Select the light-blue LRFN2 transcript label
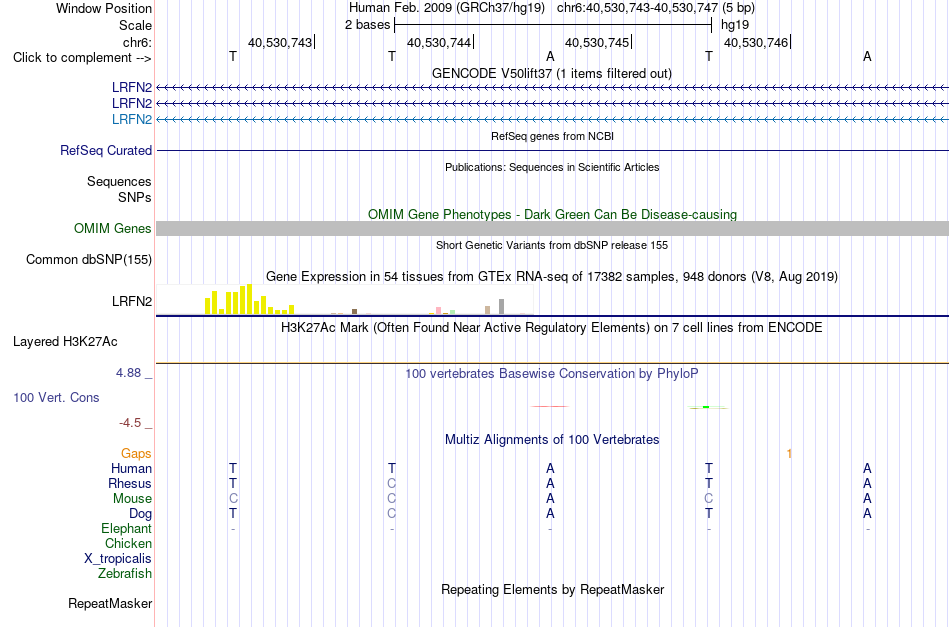 (131, 119)
